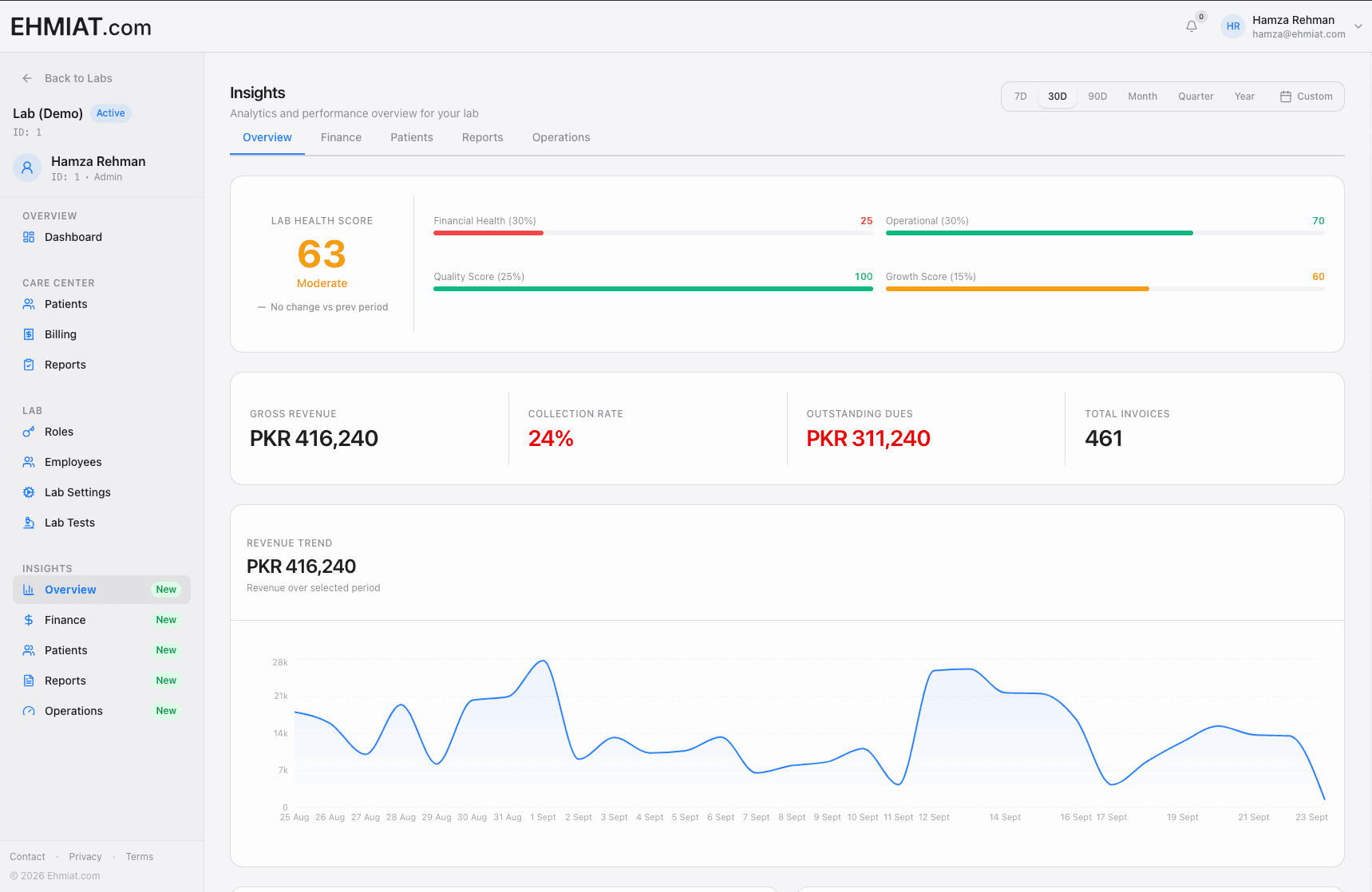The image size is (1372, 892).
Task: Open Lab Settings in the sidebar
Action: (x=101, y=492)
